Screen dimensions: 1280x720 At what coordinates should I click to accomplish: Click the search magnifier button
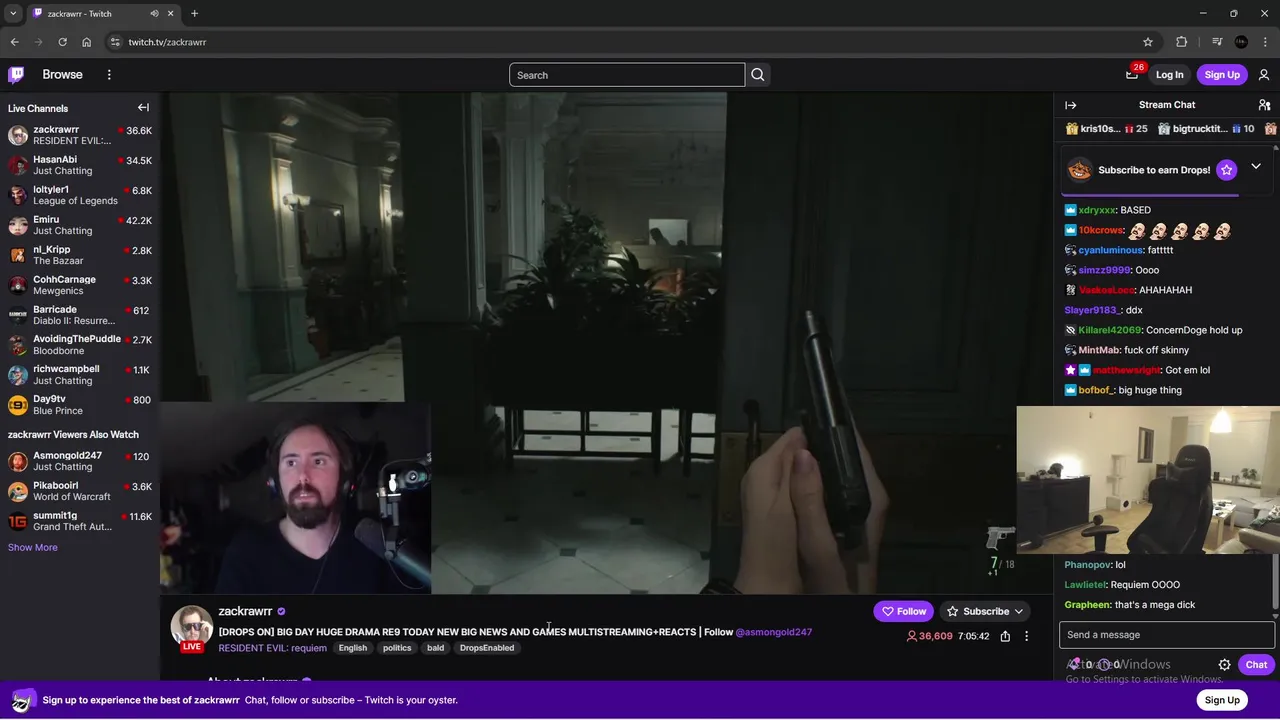(x=758, y=75)
